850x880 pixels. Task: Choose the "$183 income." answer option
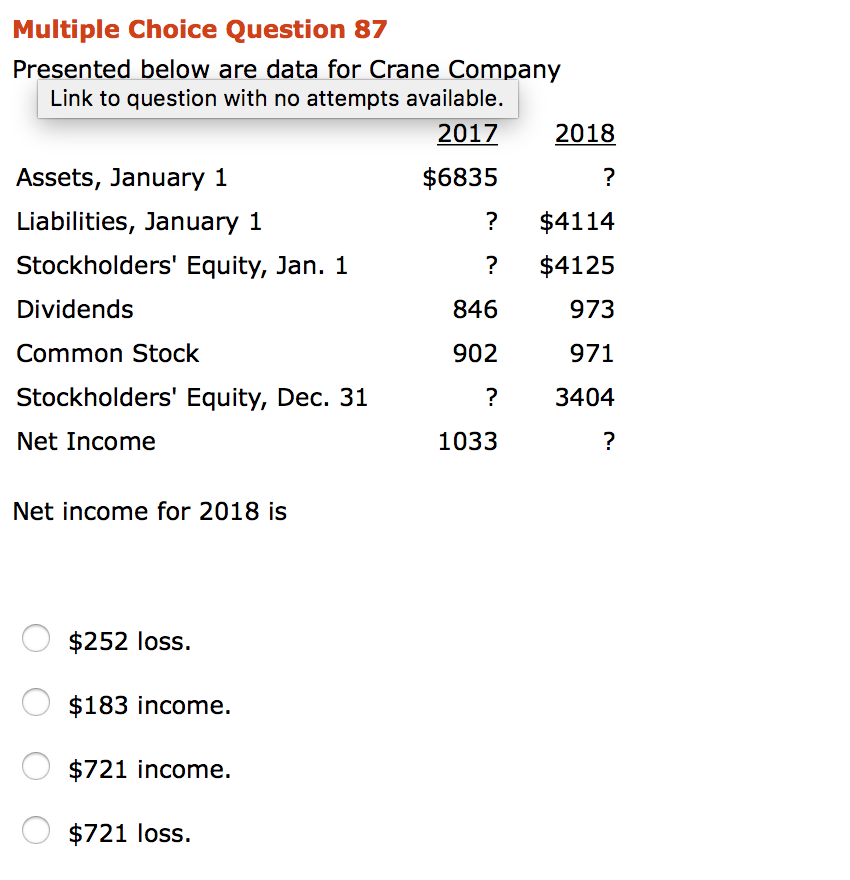36,702
